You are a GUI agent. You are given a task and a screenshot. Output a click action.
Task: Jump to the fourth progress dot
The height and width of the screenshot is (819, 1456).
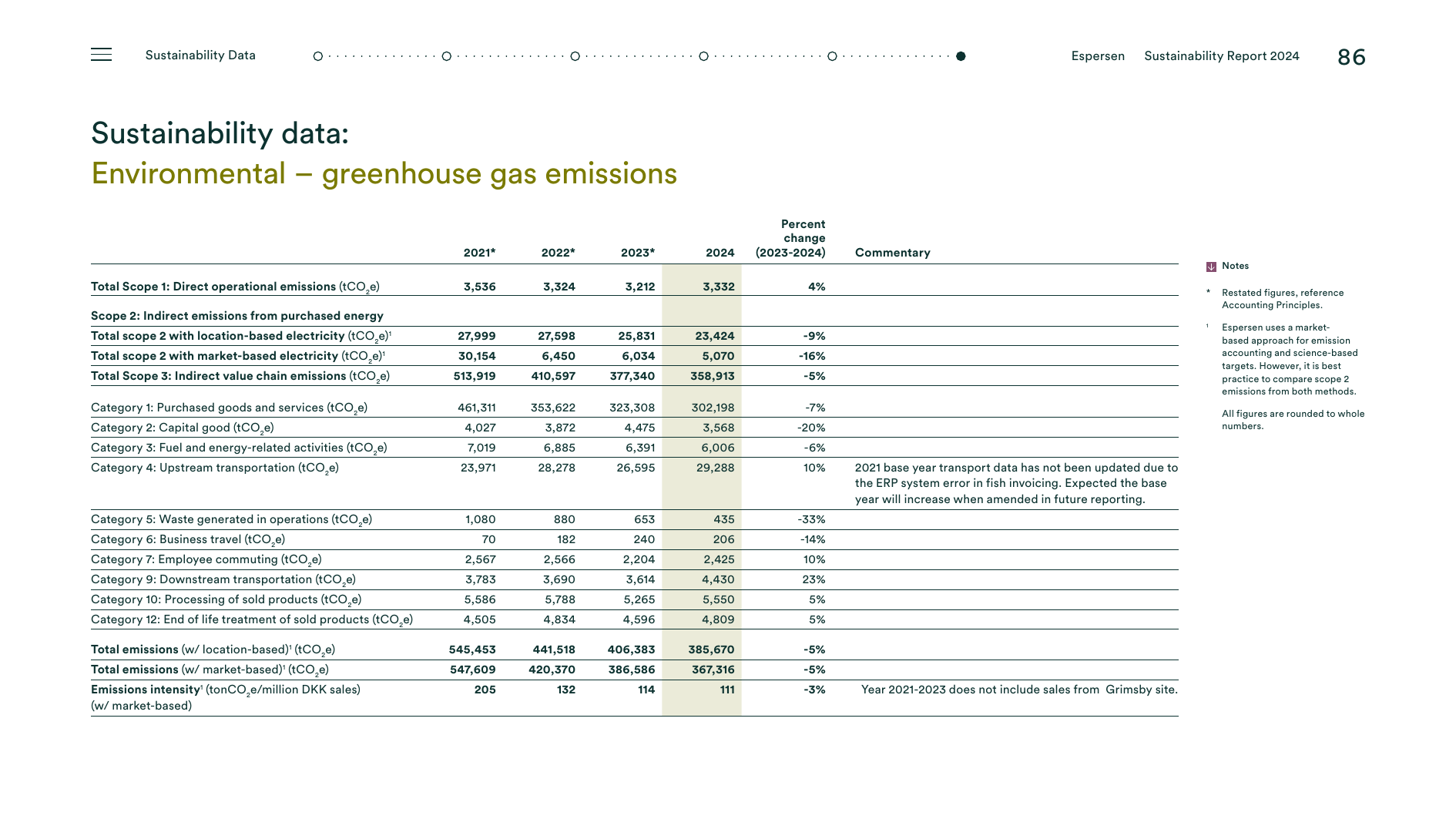pos(703,56)
